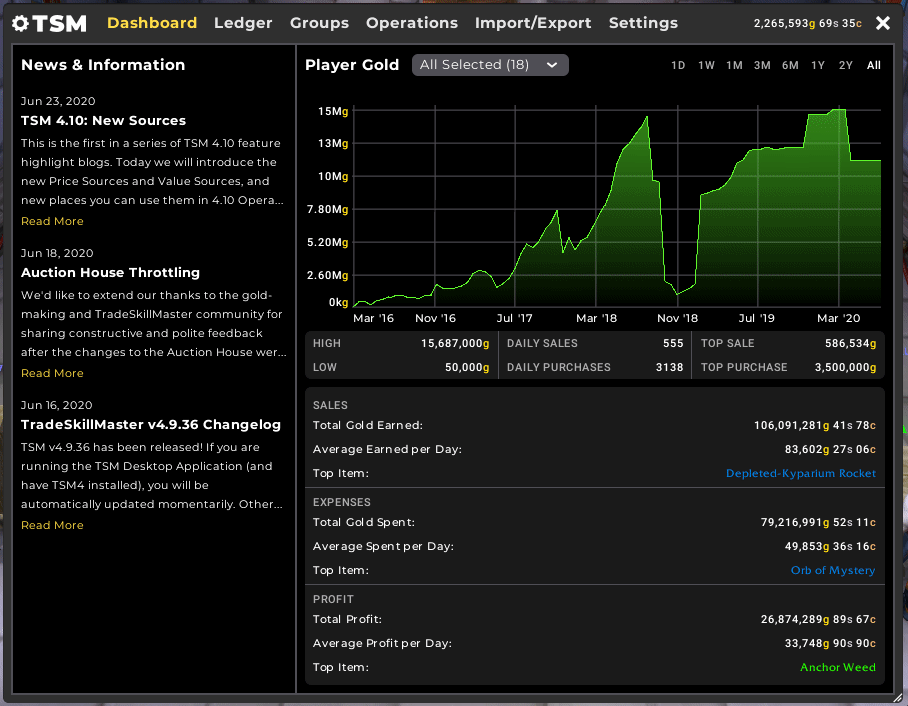Click the Total Profit amount
908x706 pixels.
click(x=818, y=620)
